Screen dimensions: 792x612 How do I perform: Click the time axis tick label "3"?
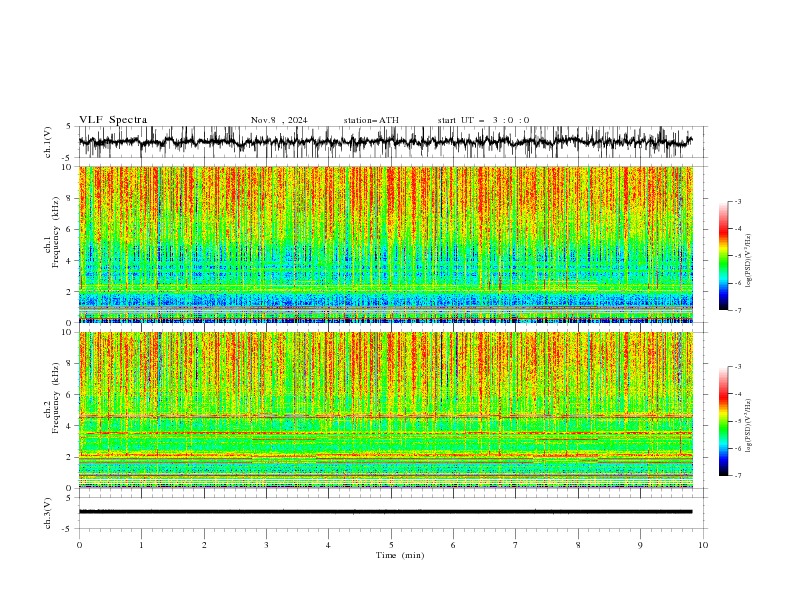266,545
